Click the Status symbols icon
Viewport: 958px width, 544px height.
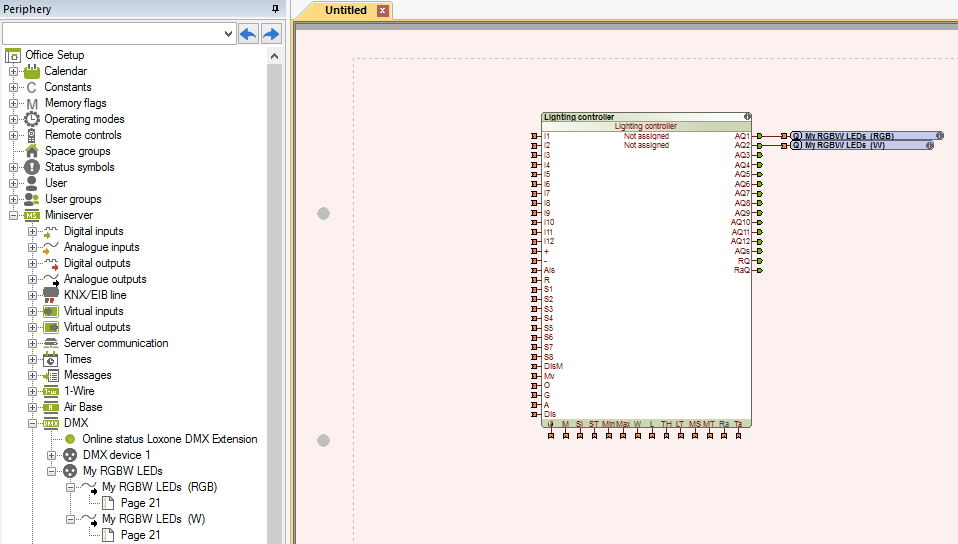pyautogui.click(x=32, y=167)
